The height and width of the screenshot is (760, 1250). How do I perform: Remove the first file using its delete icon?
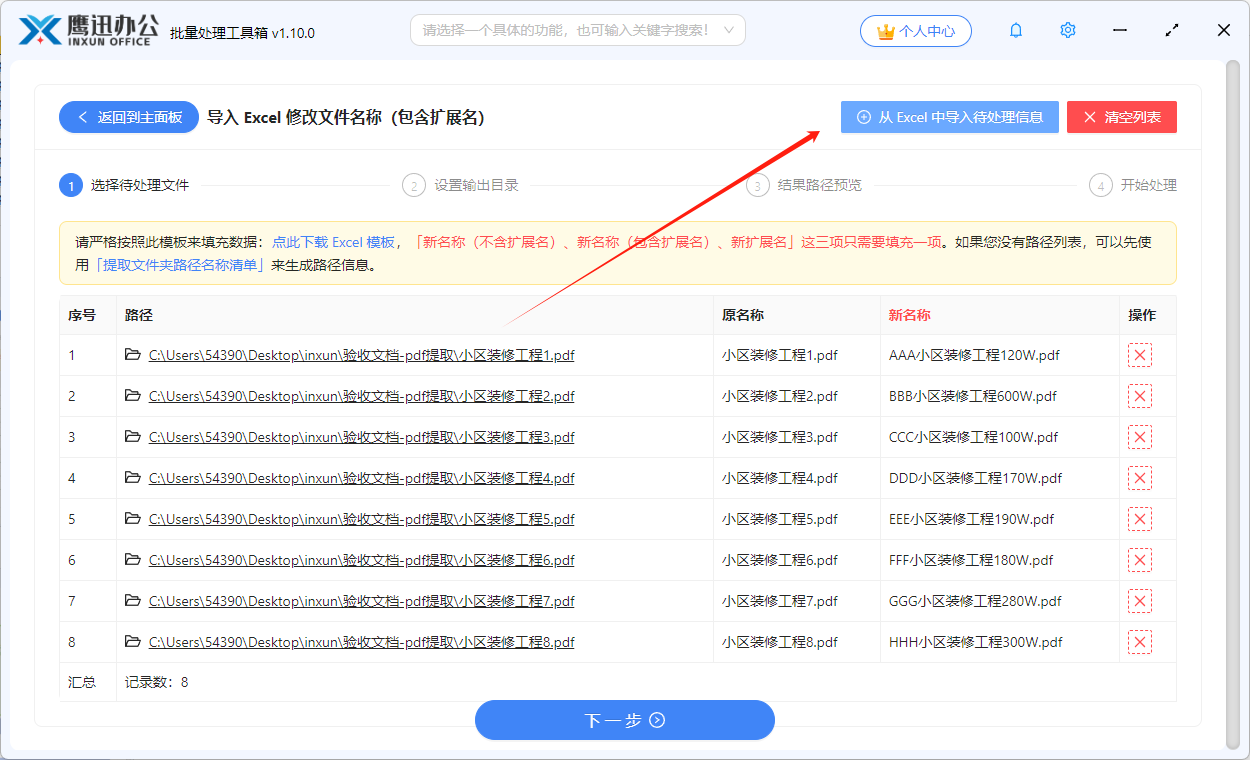point(1139,355)
